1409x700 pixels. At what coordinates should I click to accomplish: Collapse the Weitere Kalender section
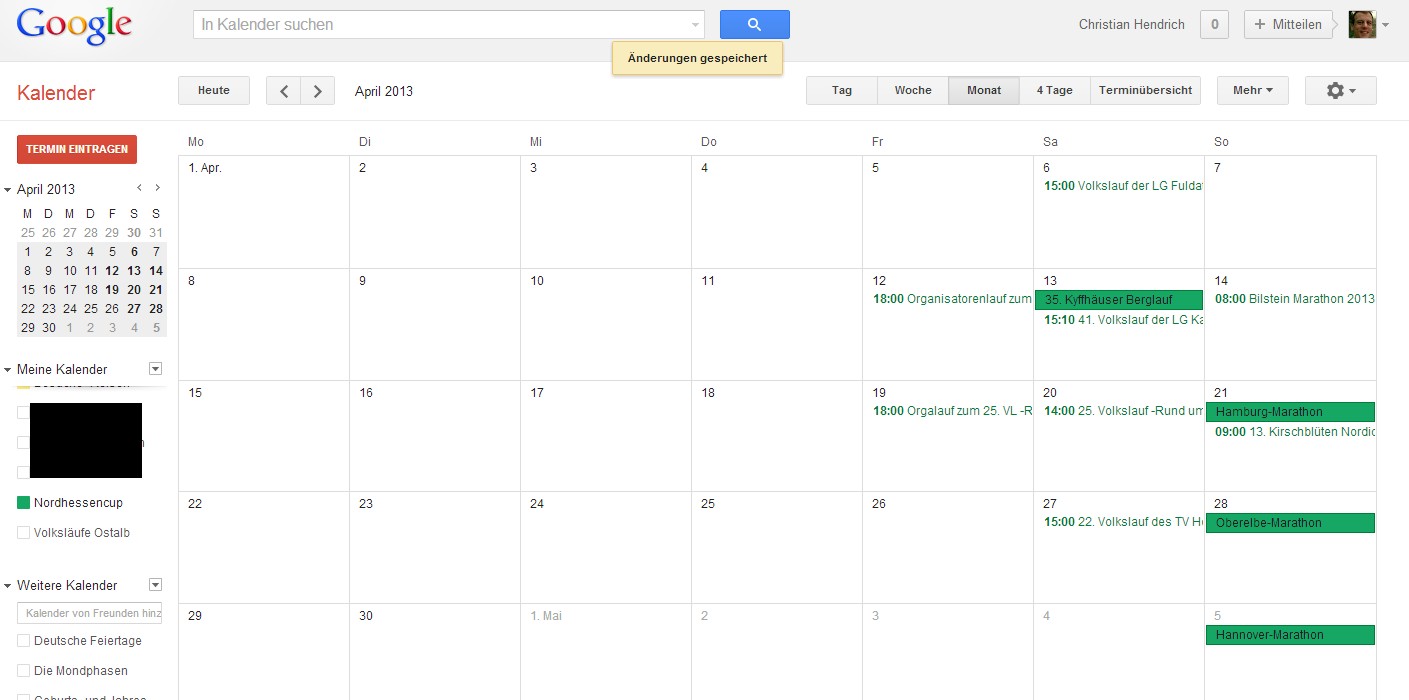(8, 585)
